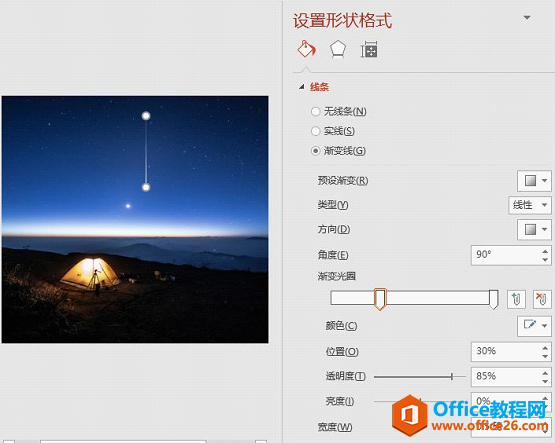The height and width of the screenshot is (443, 555).
Task: Select the top handle of the line shape
Action: (x=146, y=116)
